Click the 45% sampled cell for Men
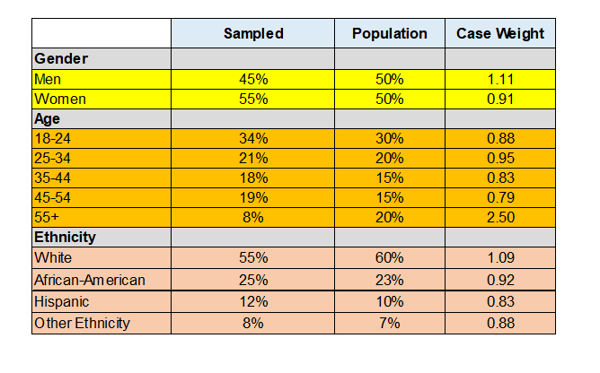 [253, 80]
